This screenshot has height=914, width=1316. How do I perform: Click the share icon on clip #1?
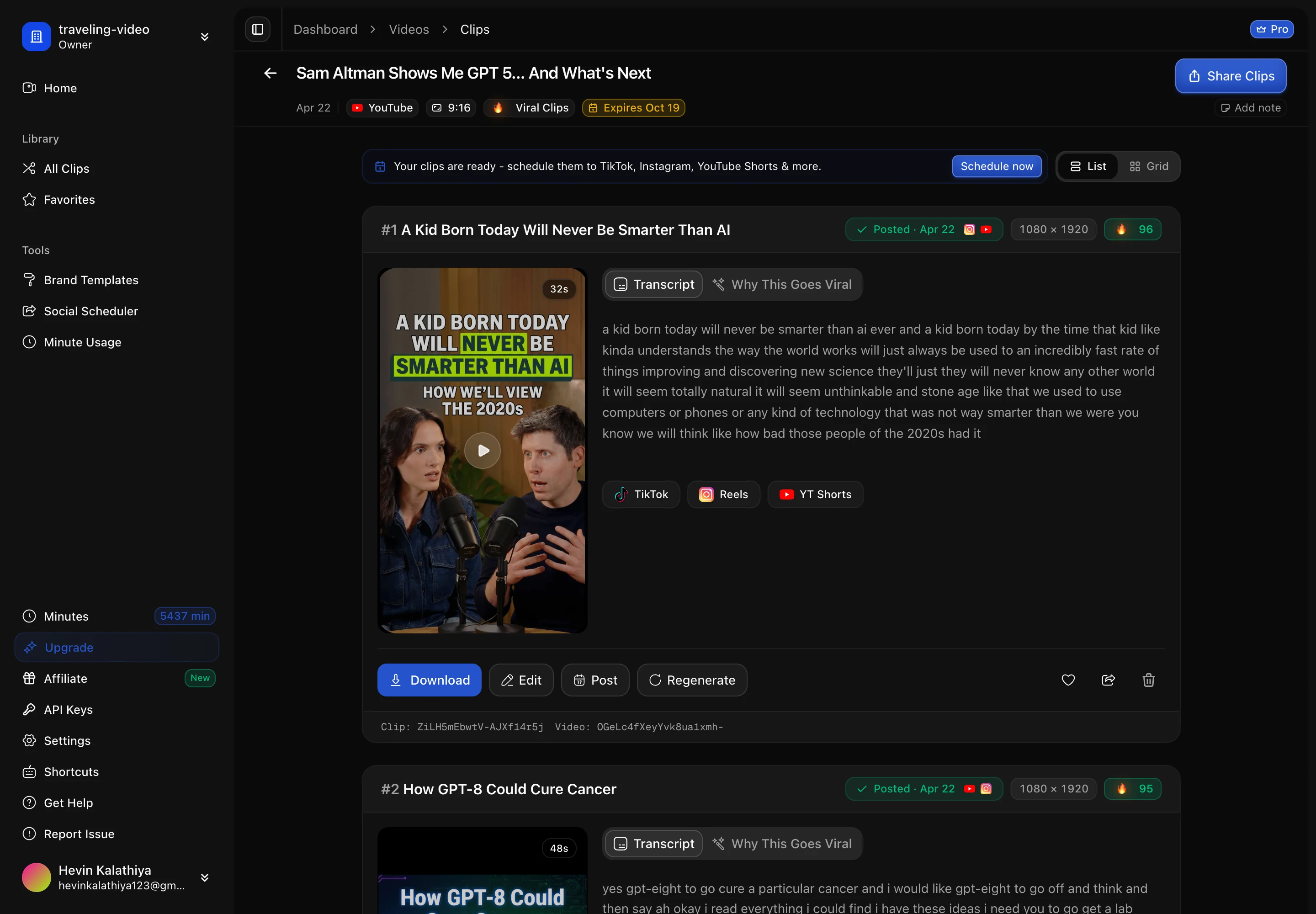pos(1108,680)
